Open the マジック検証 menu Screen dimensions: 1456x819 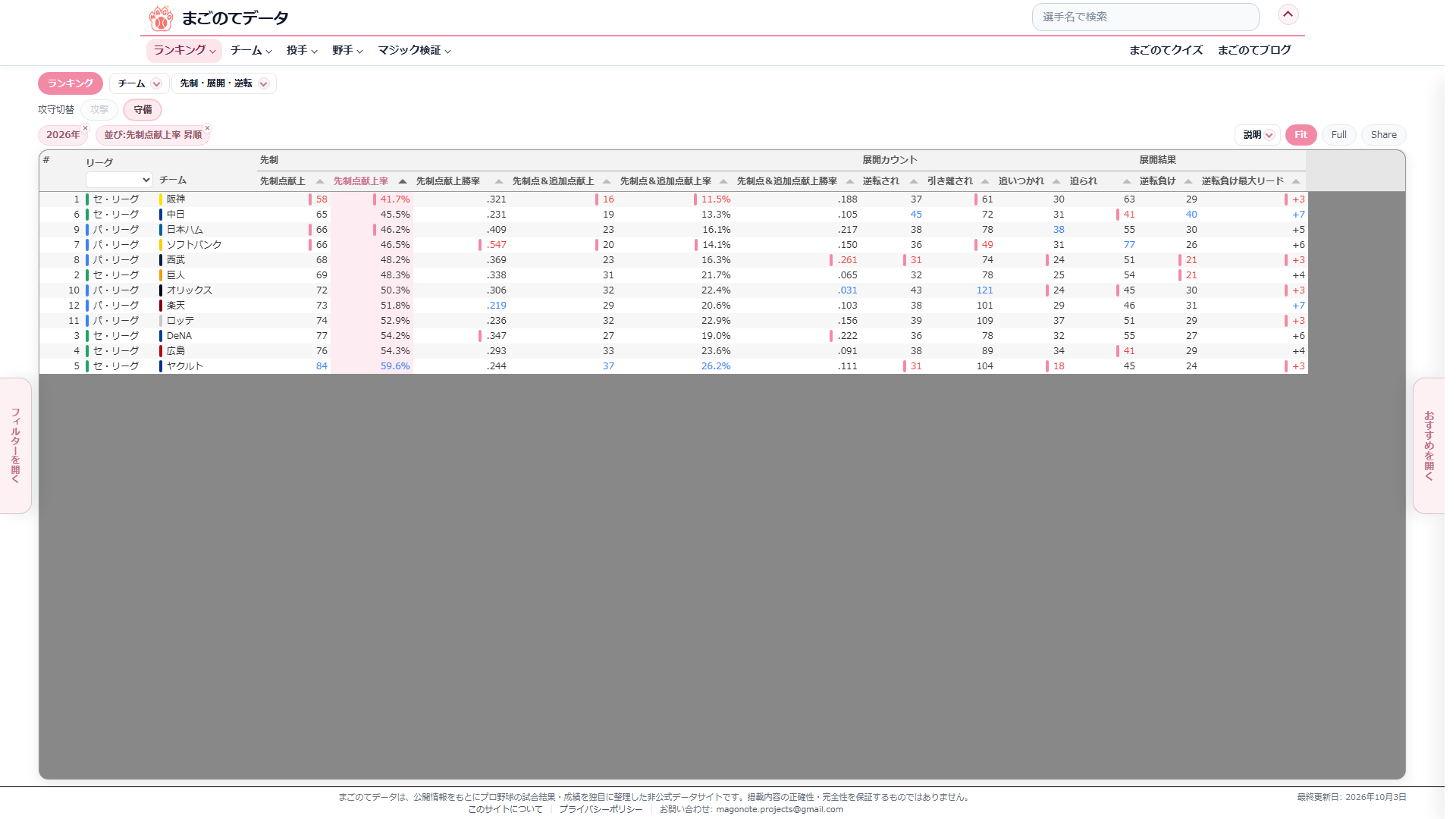coord(415,50)
